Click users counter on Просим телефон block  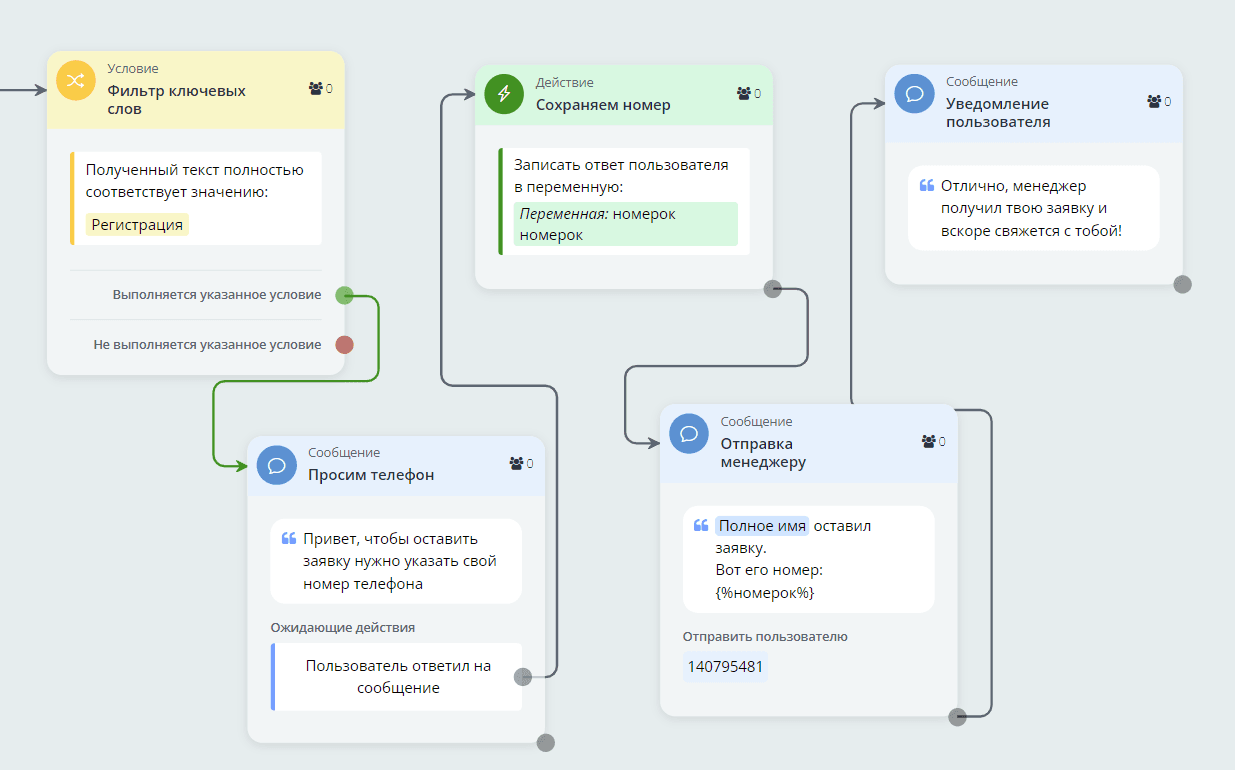tap(521, 464)
